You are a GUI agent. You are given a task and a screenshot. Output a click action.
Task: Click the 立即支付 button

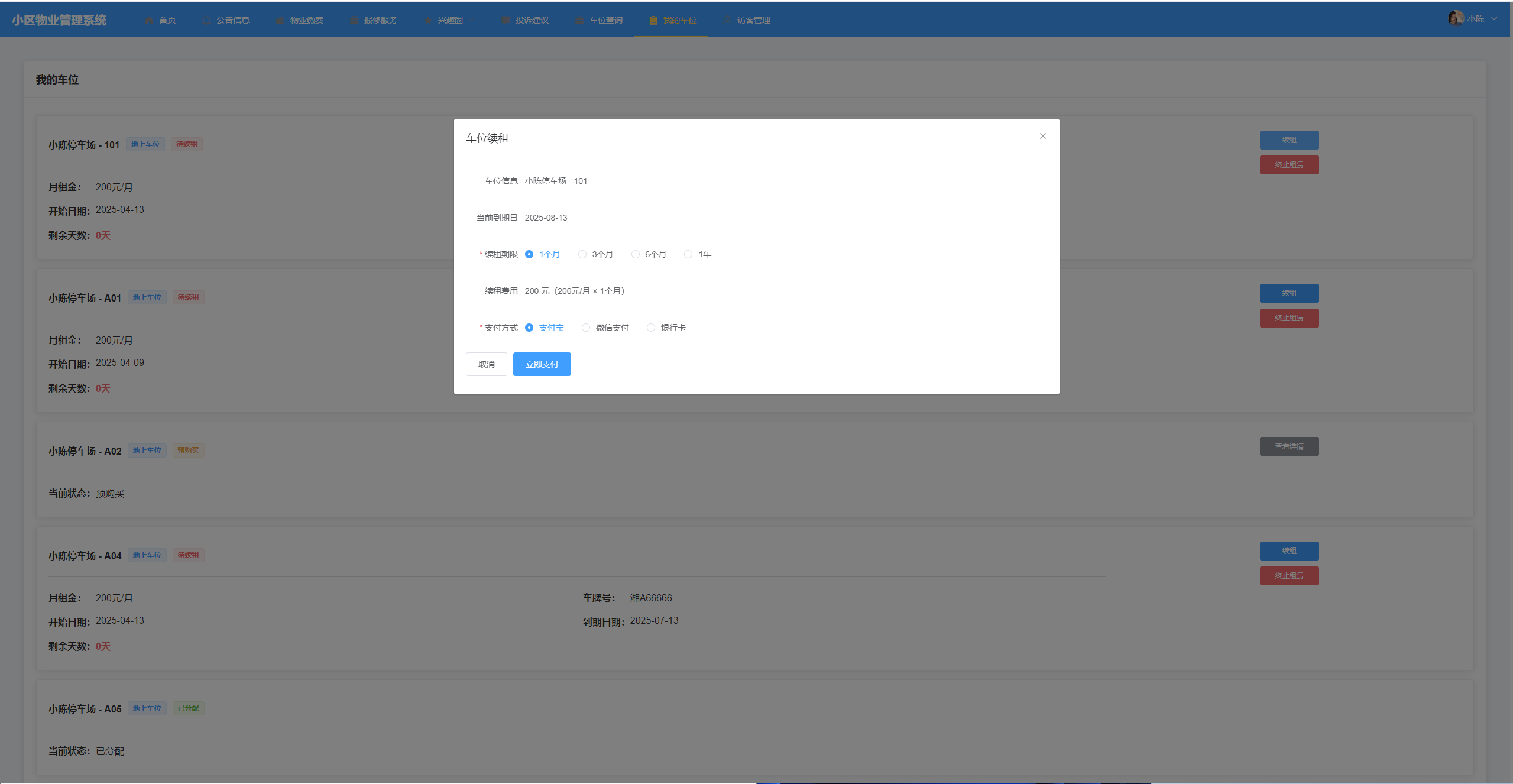click(x=542, y=364)
